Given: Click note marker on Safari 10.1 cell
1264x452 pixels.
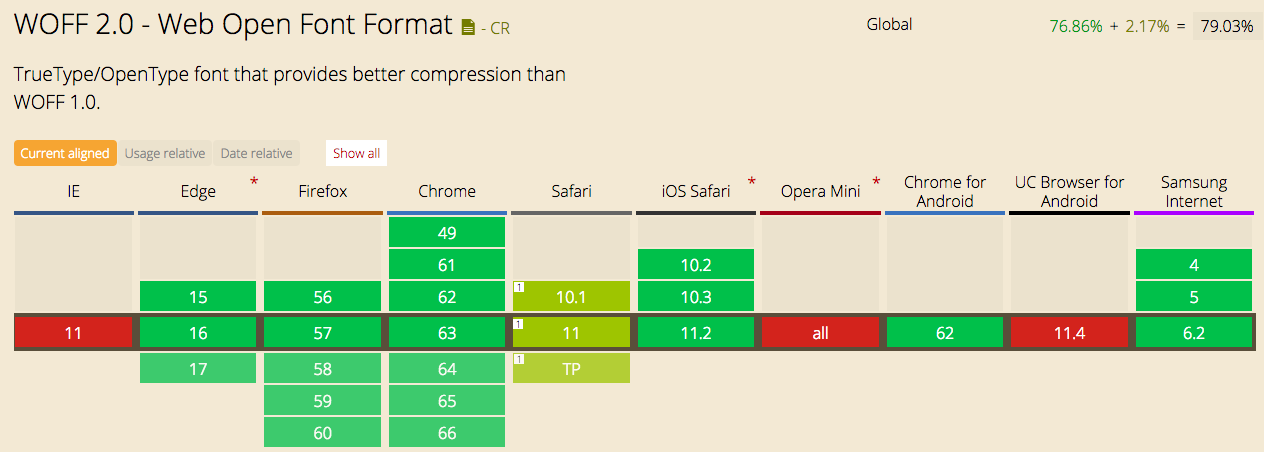Looking at the screenshot, I should [x=519, y=287].
